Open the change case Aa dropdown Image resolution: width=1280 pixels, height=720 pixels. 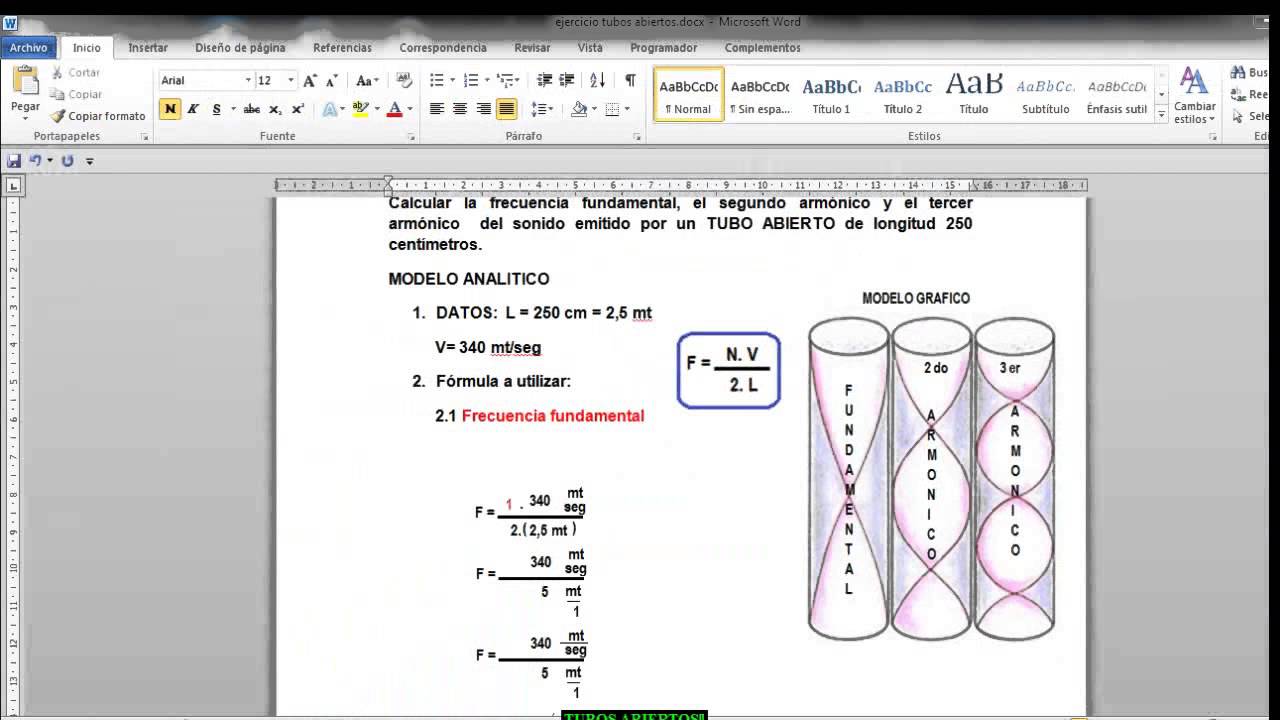tap(367, 81)
